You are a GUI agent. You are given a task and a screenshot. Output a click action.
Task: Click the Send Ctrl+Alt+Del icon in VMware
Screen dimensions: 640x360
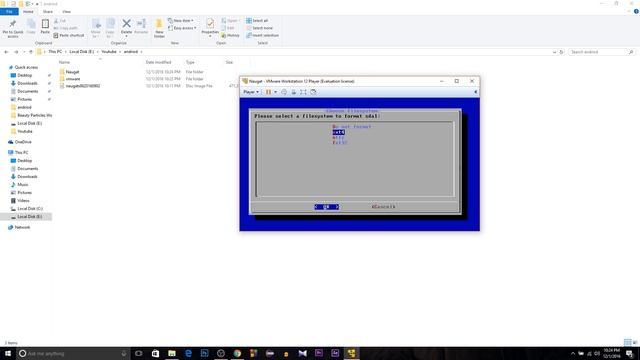(284, 92)
